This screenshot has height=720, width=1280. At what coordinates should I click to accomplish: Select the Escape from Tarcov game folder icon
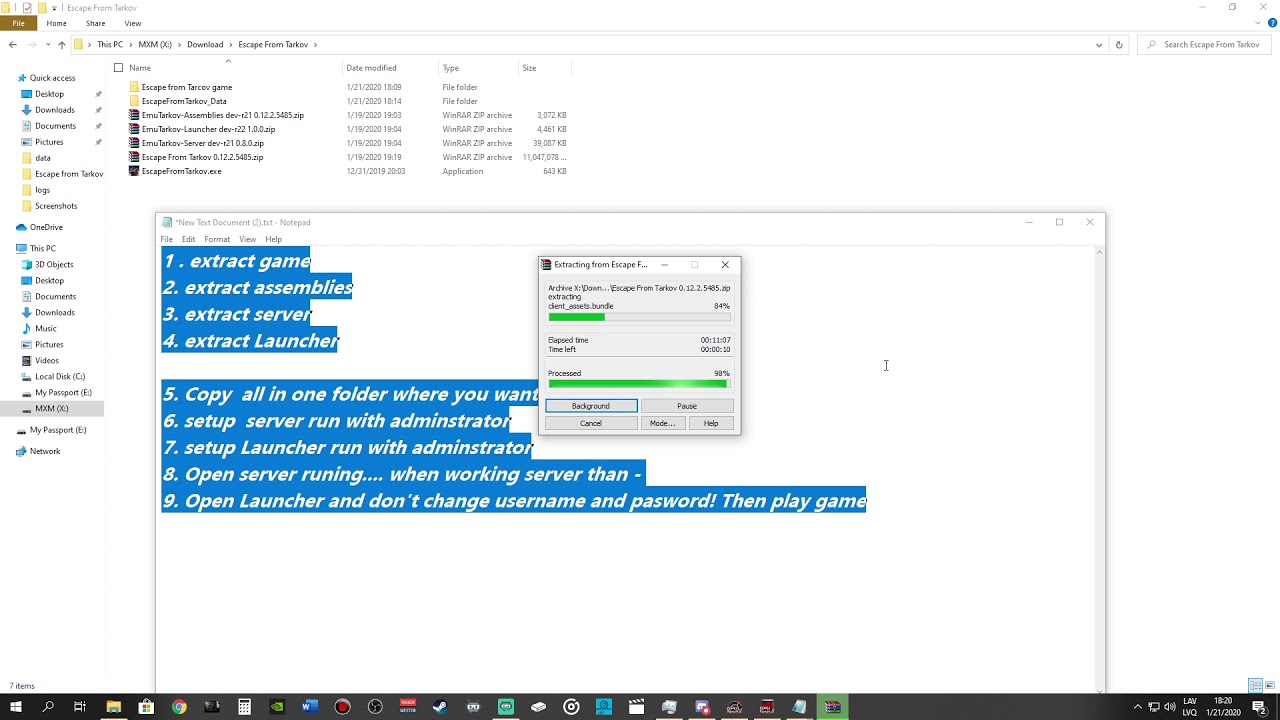point(134,87)
